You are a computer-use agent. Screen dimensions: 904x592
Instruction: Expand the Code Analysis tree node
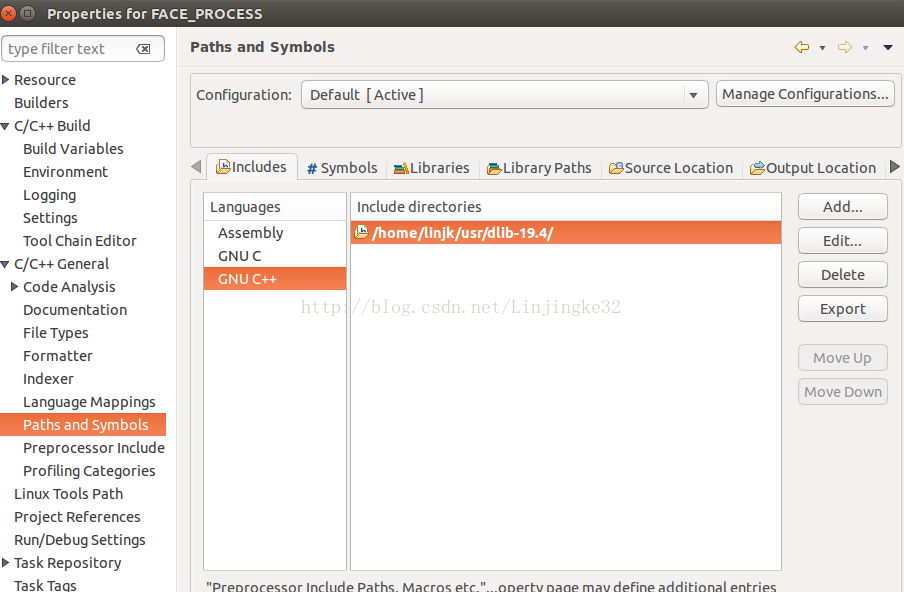pos(15,287)
